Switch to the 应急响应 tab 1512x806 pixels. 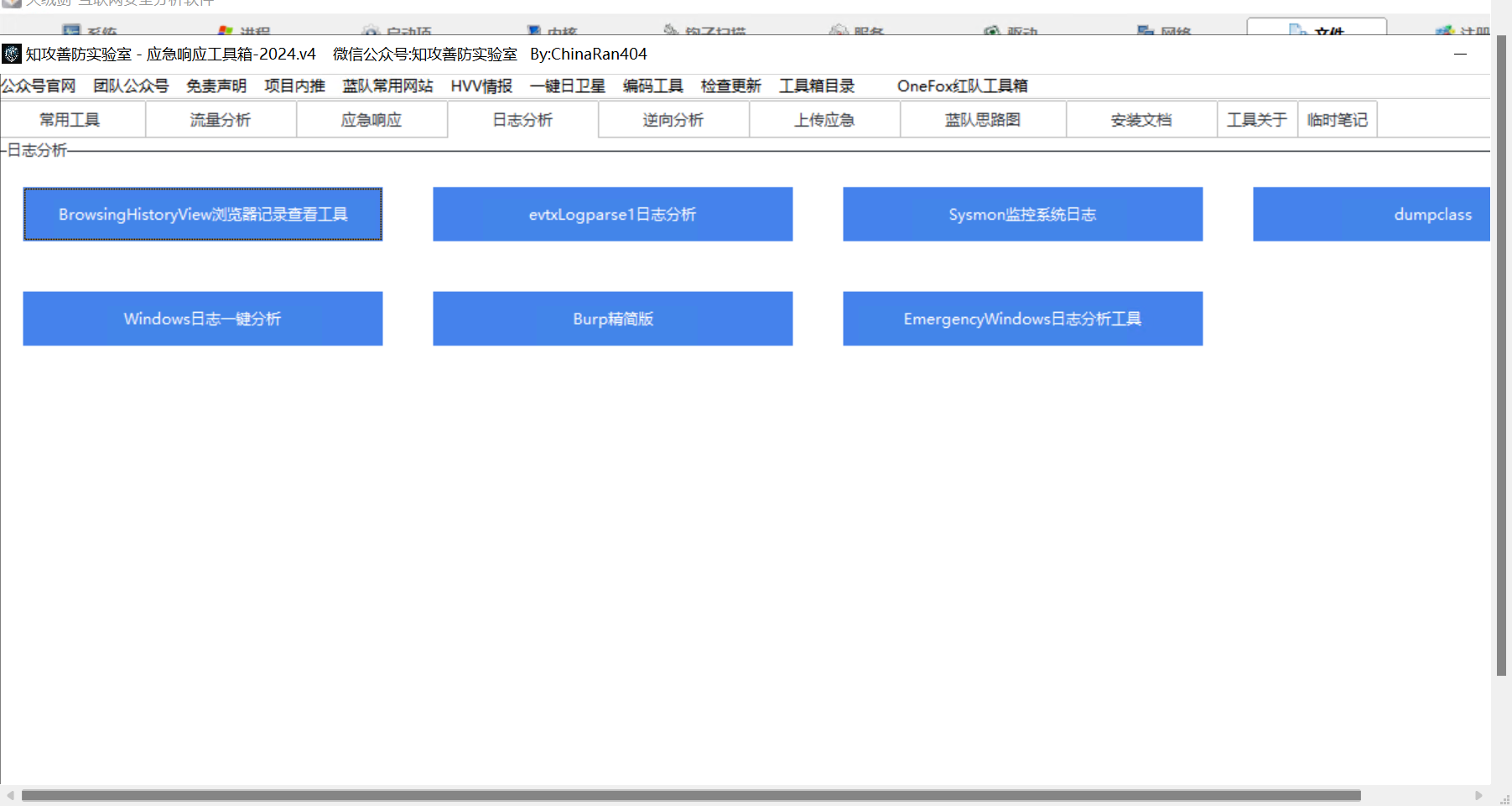372,120
